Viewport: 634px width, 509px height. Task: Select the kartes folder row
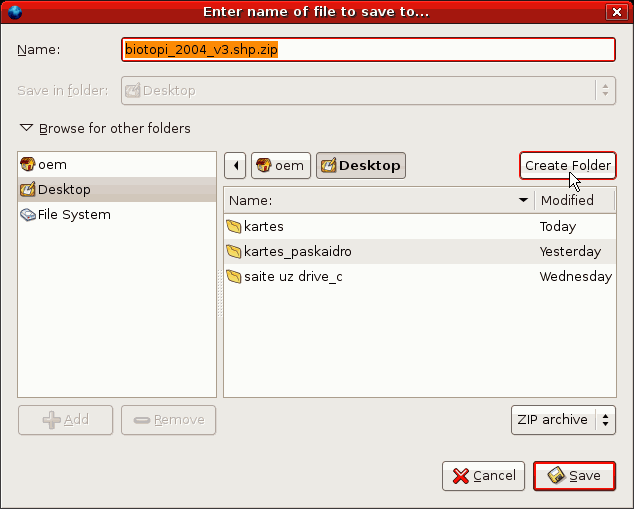[420, 226]
